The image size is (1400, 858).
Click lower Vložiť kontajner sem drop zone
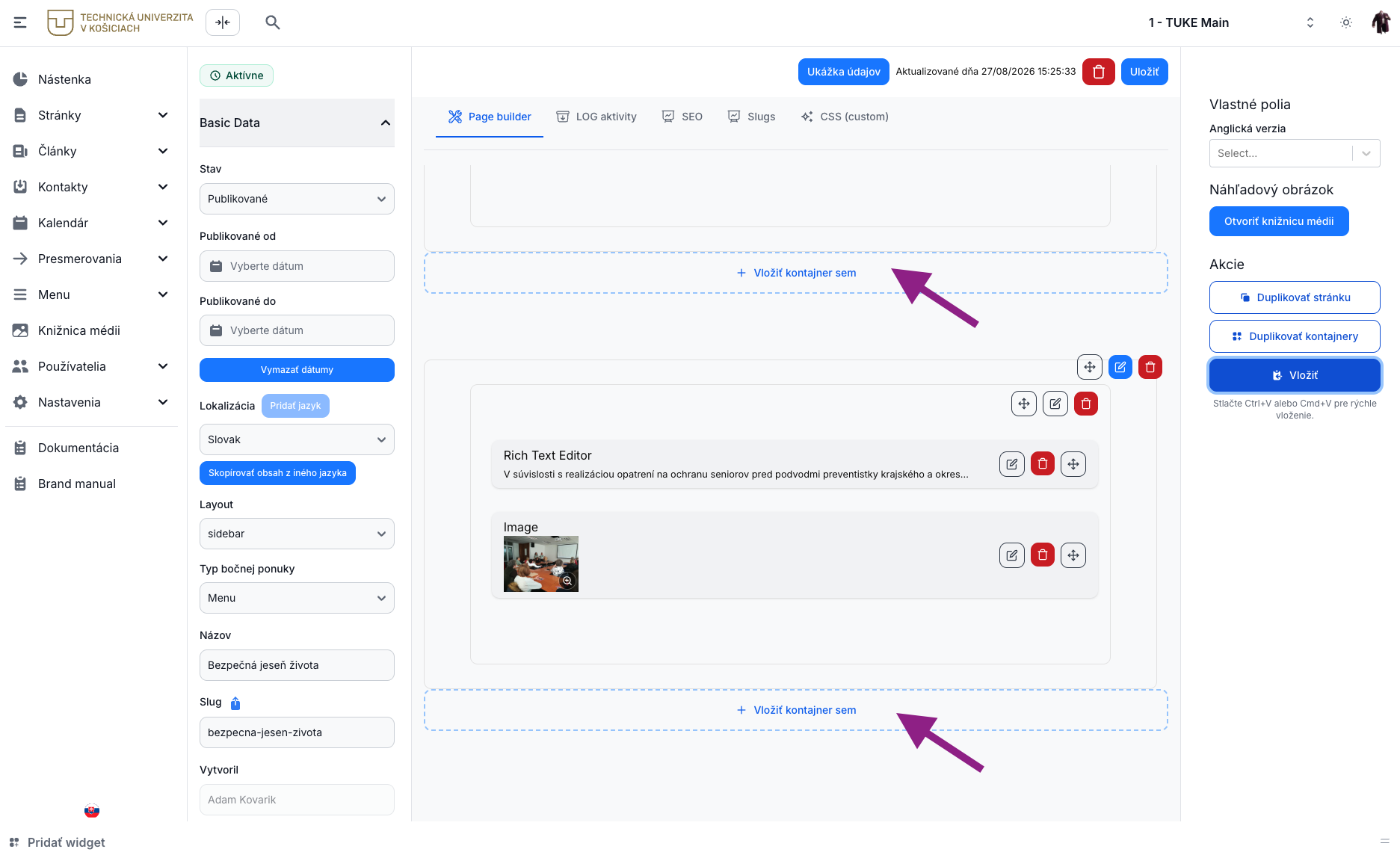pos(796,710)
